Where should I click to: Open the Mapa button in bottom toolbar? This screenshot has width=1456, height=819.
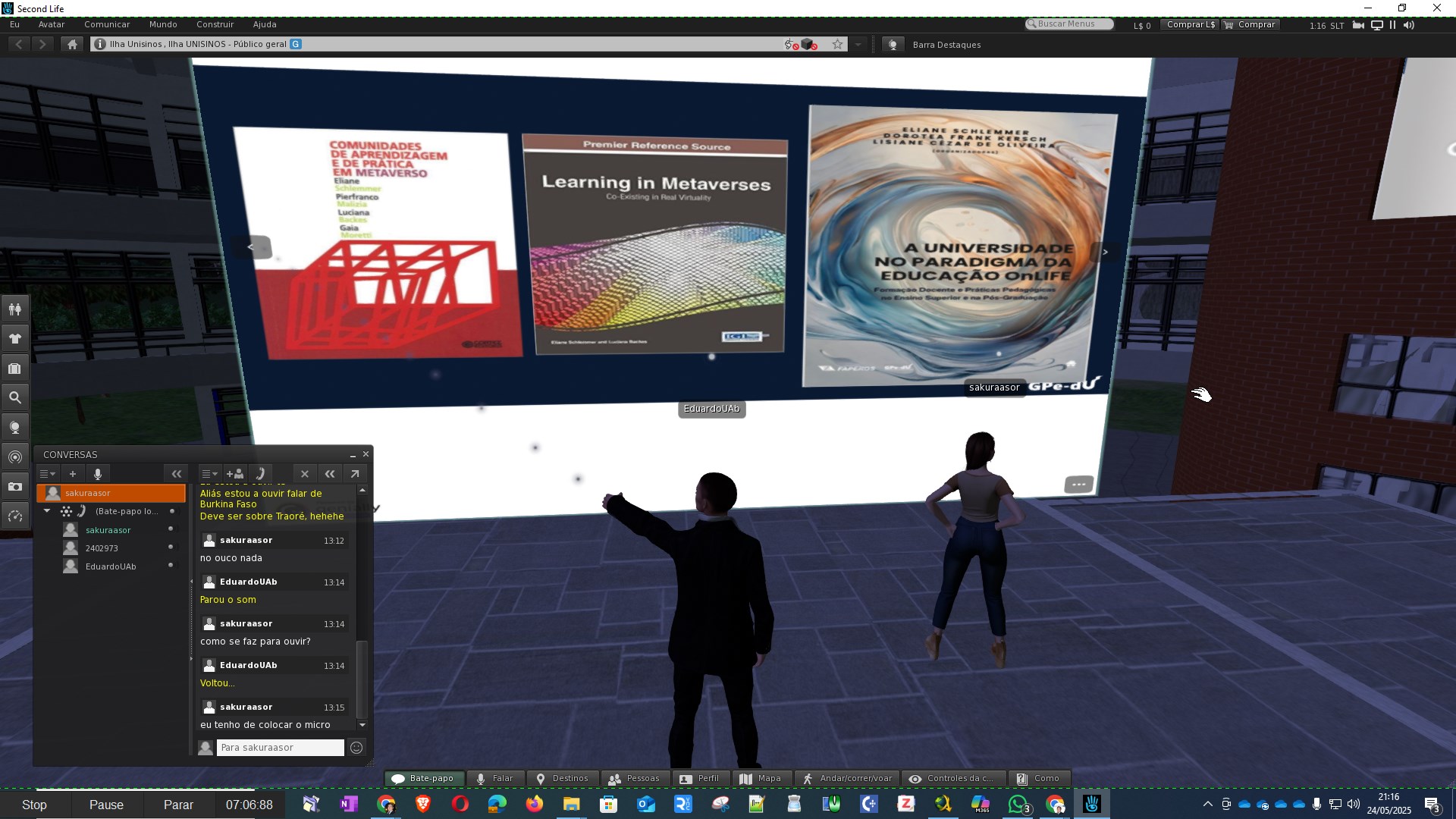coord(760,779)
